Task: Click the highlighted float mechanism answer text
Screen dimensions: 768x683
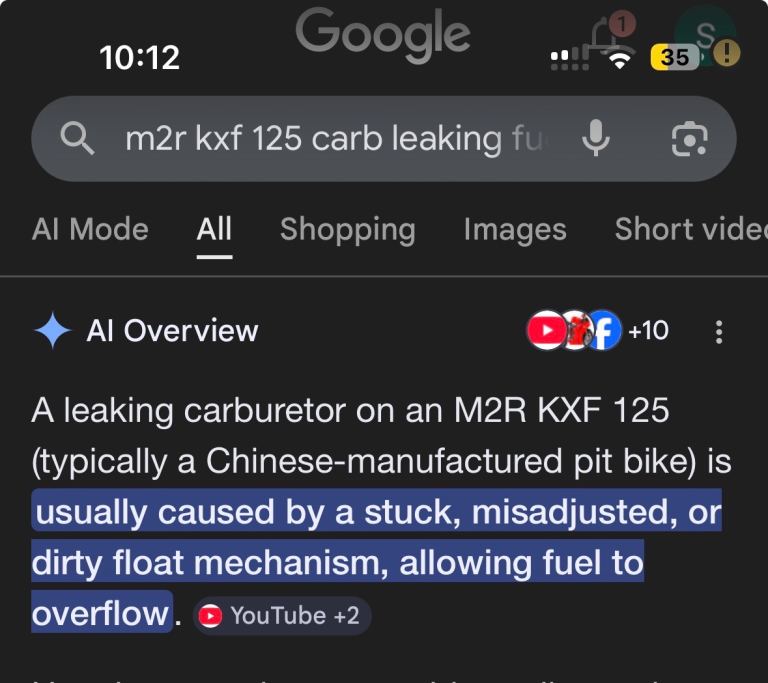Action: click(376, 538)
